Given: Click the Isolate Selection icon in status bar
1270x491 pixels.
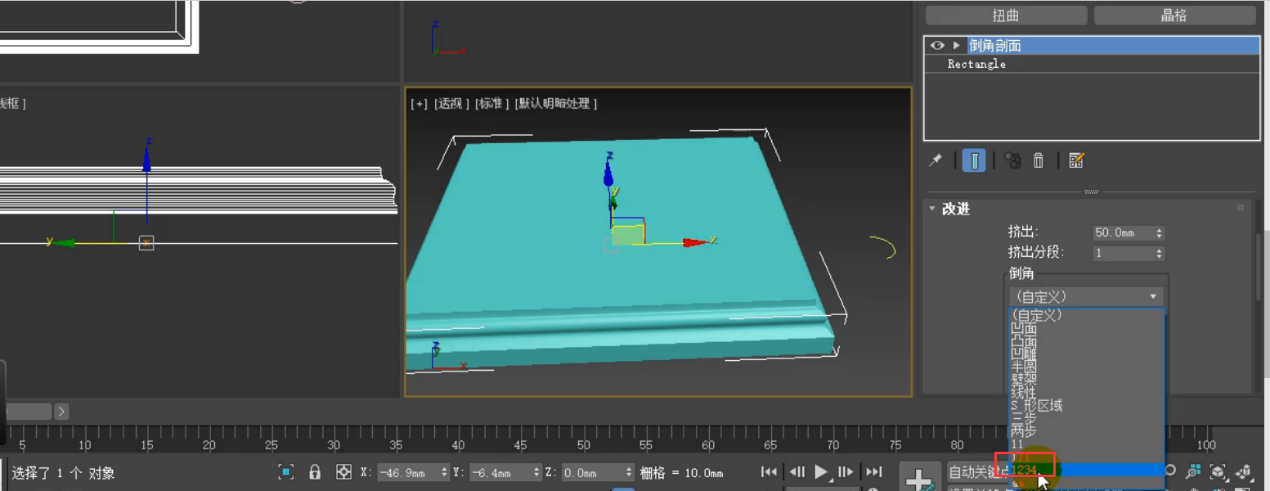Looking at the screenshot, I should point(286,472).
